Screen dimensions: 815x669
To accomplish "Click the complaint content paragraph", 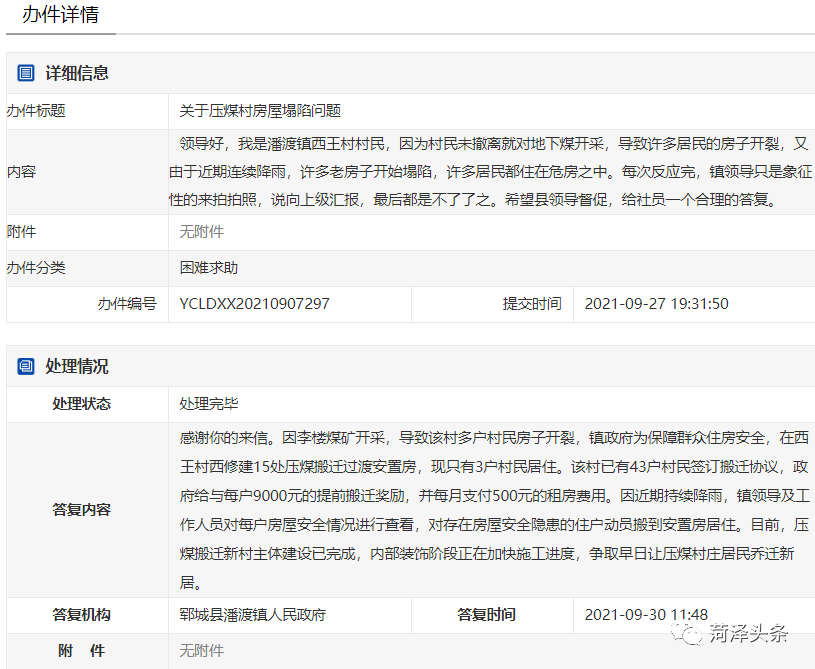I will click(x=490, y=171).
